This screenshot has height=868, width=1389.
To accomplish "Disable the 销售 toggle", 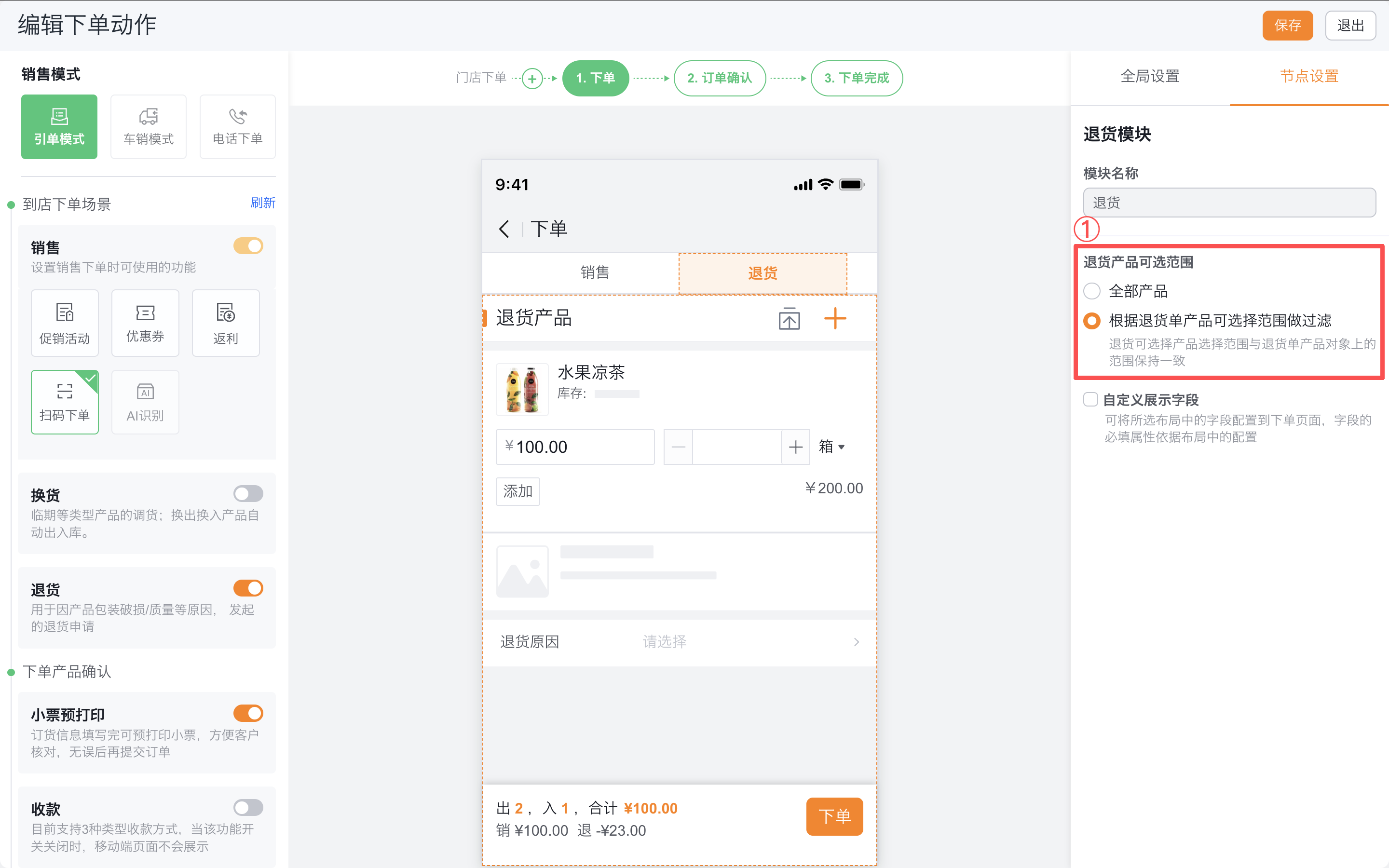I will pyautogui.click(x=248, y=246).
